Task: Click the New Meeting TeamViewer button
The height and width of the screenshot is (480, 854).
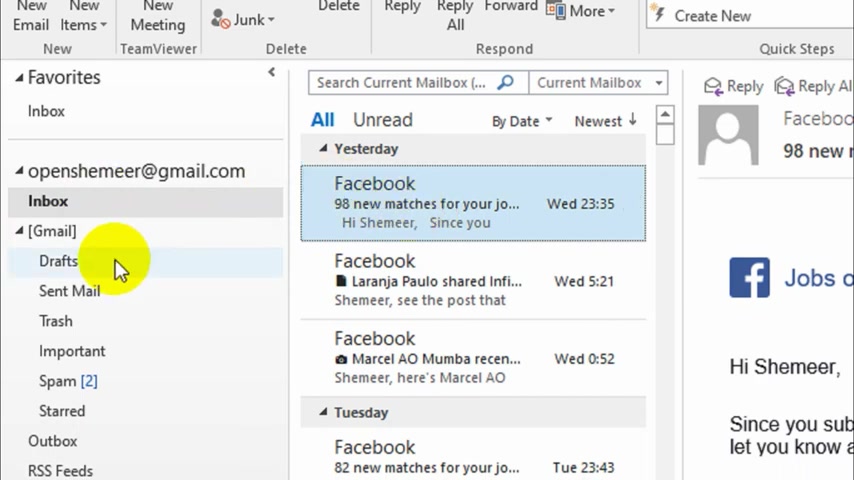Action: coord(158,15)
